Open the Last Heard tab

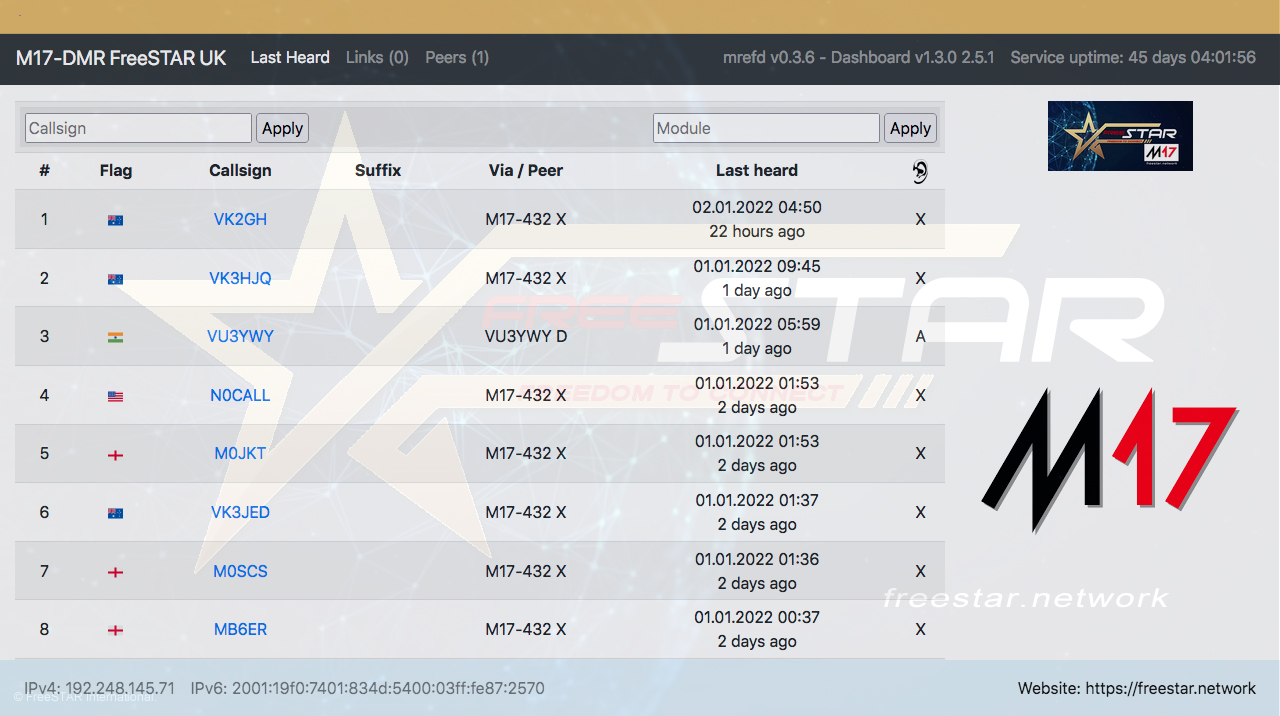[x=290, y=58]
